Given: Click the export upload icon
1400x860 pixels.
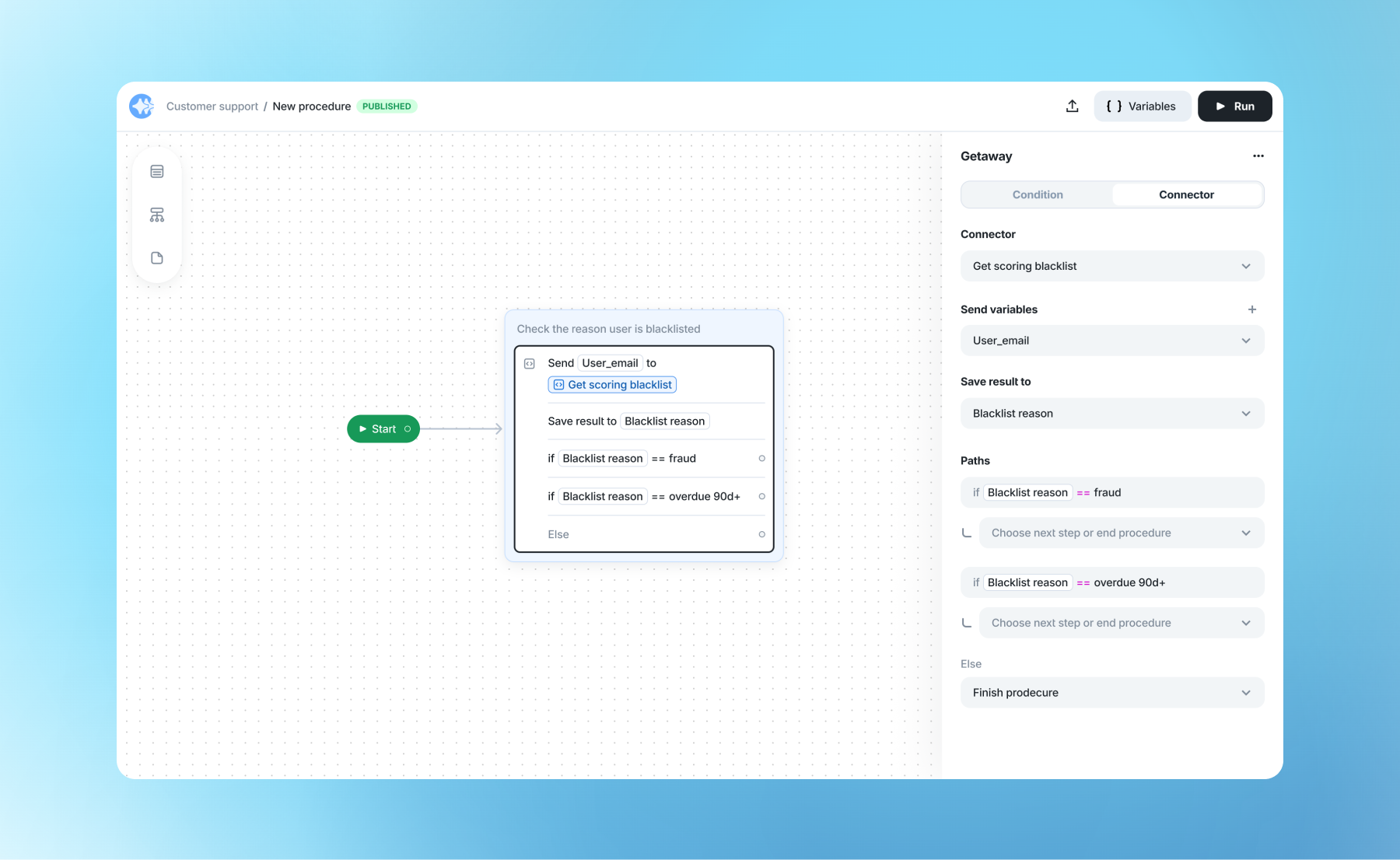Looking at the screenshot, I should click(x=1072, y=107).
